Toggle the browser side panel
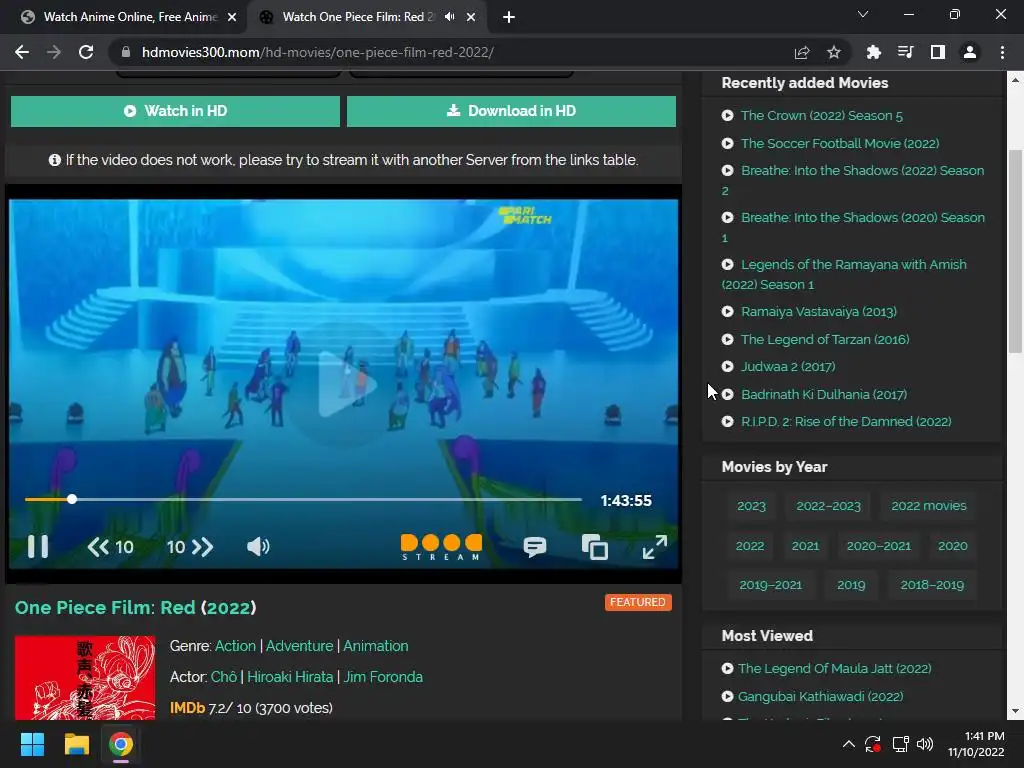Screen dimensions: 1024x768 pyautogui.click(x=938, y=52)
